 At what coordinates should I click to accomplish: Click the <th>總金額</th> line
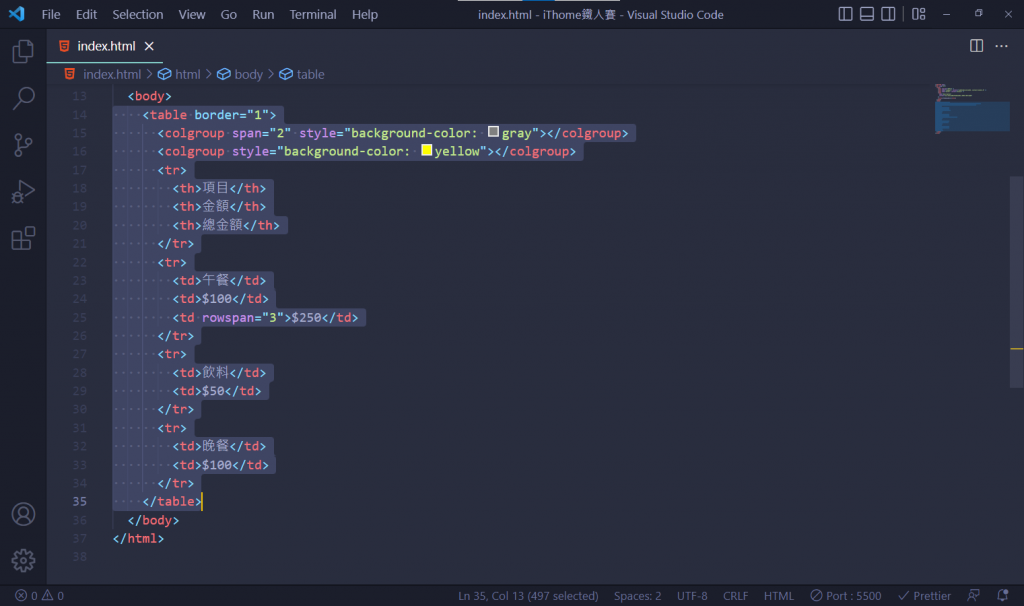click(x=226, y=225)
